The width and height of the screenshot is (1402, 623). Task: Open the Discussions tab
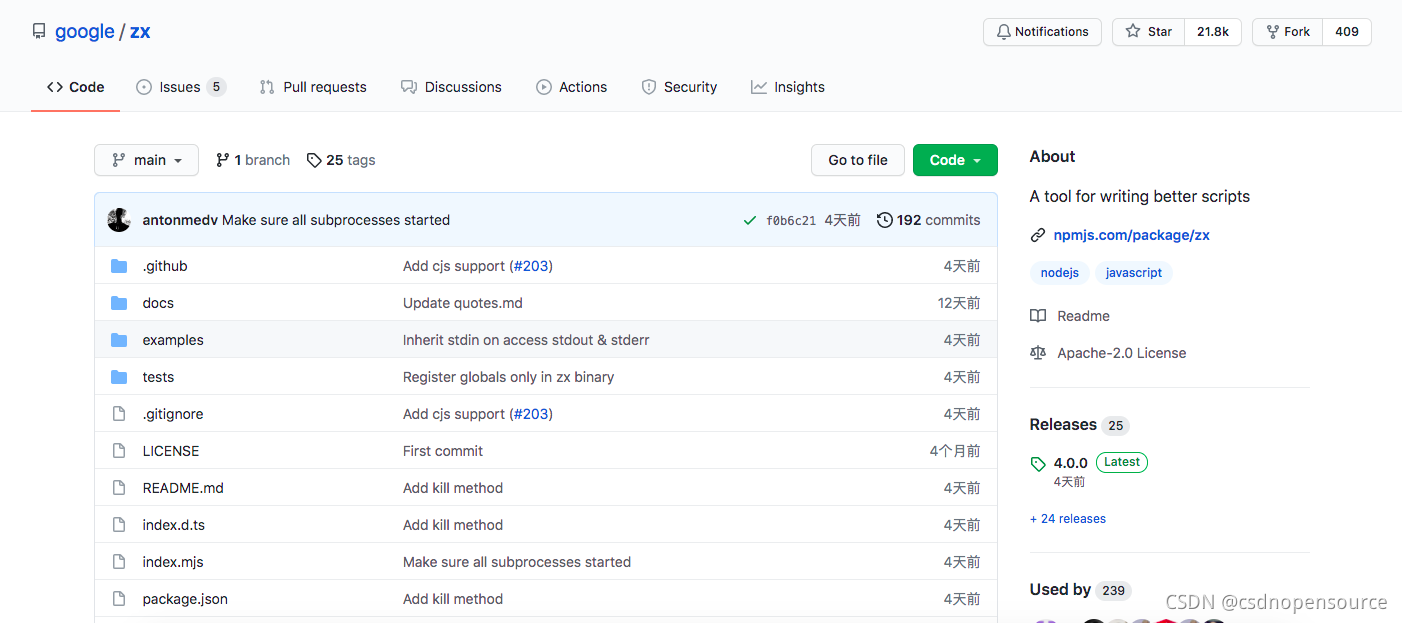click(x=451, y=87)
